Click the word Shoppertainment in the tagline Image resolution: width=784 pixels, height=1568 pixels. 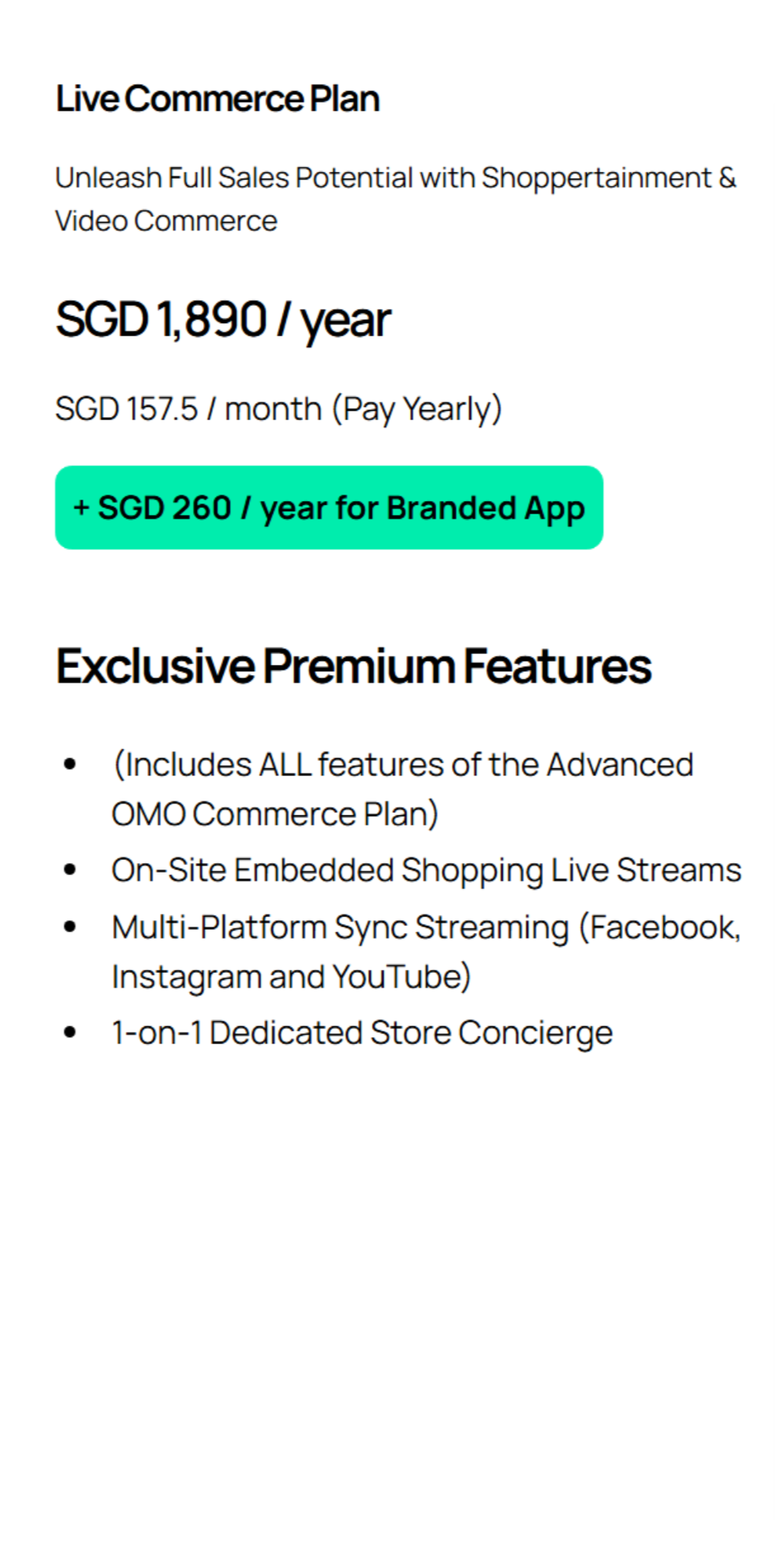(596, 178)
